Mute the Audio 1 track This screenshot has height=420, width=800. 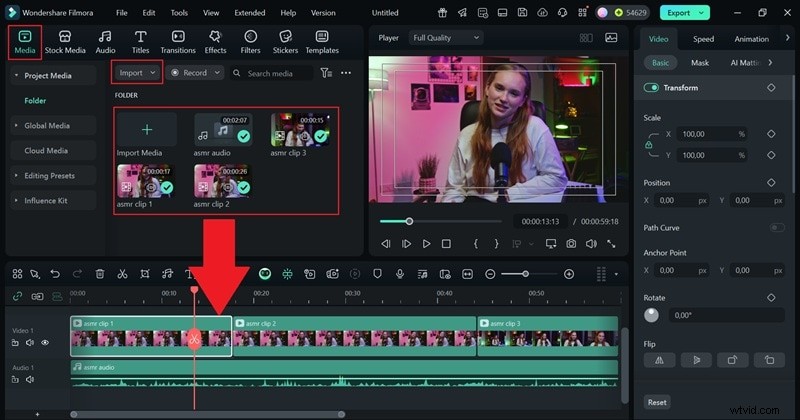30,380
